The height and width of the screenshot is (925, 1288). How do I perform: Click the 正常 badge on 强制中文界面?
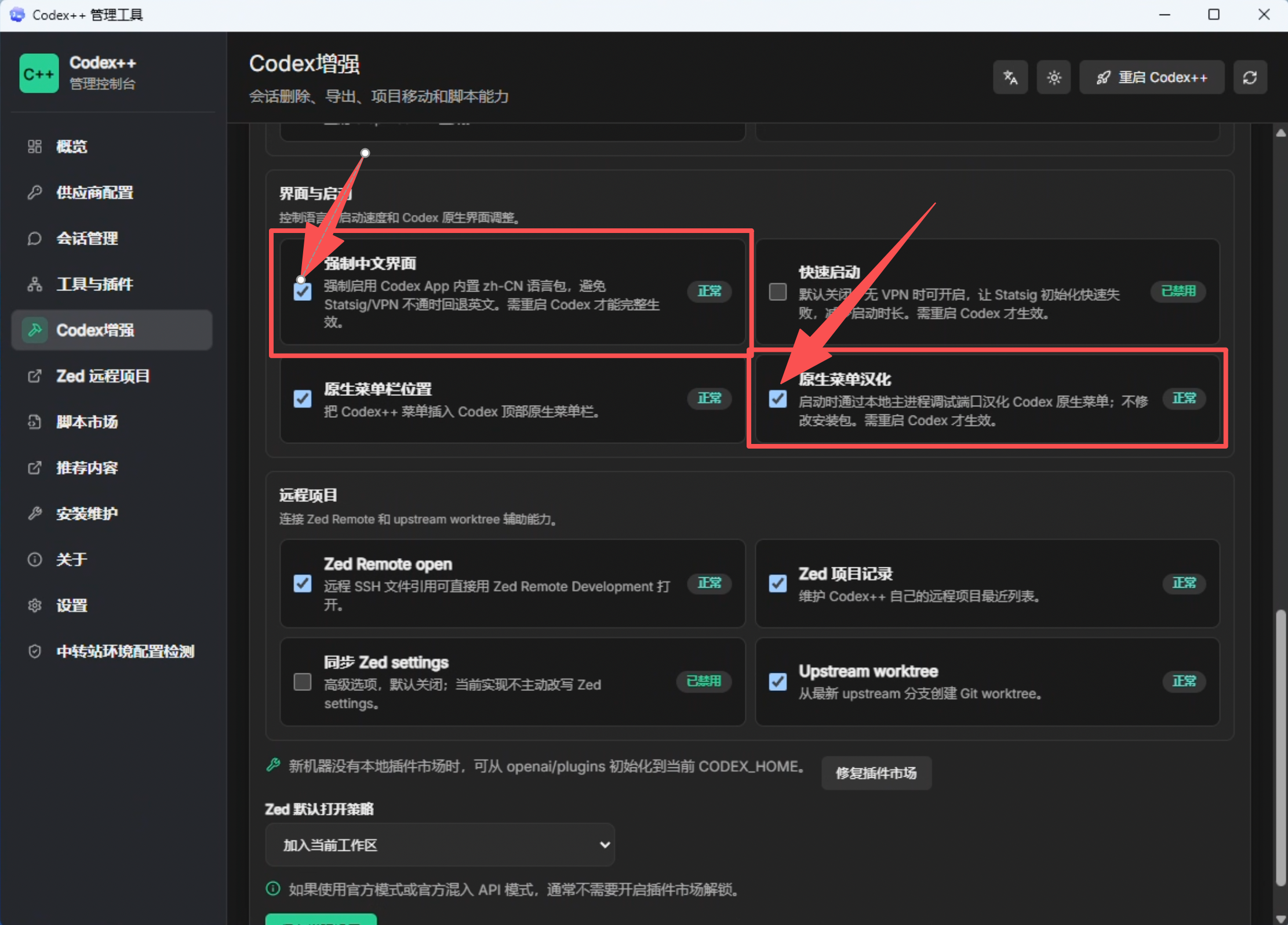tap(710, 292)
